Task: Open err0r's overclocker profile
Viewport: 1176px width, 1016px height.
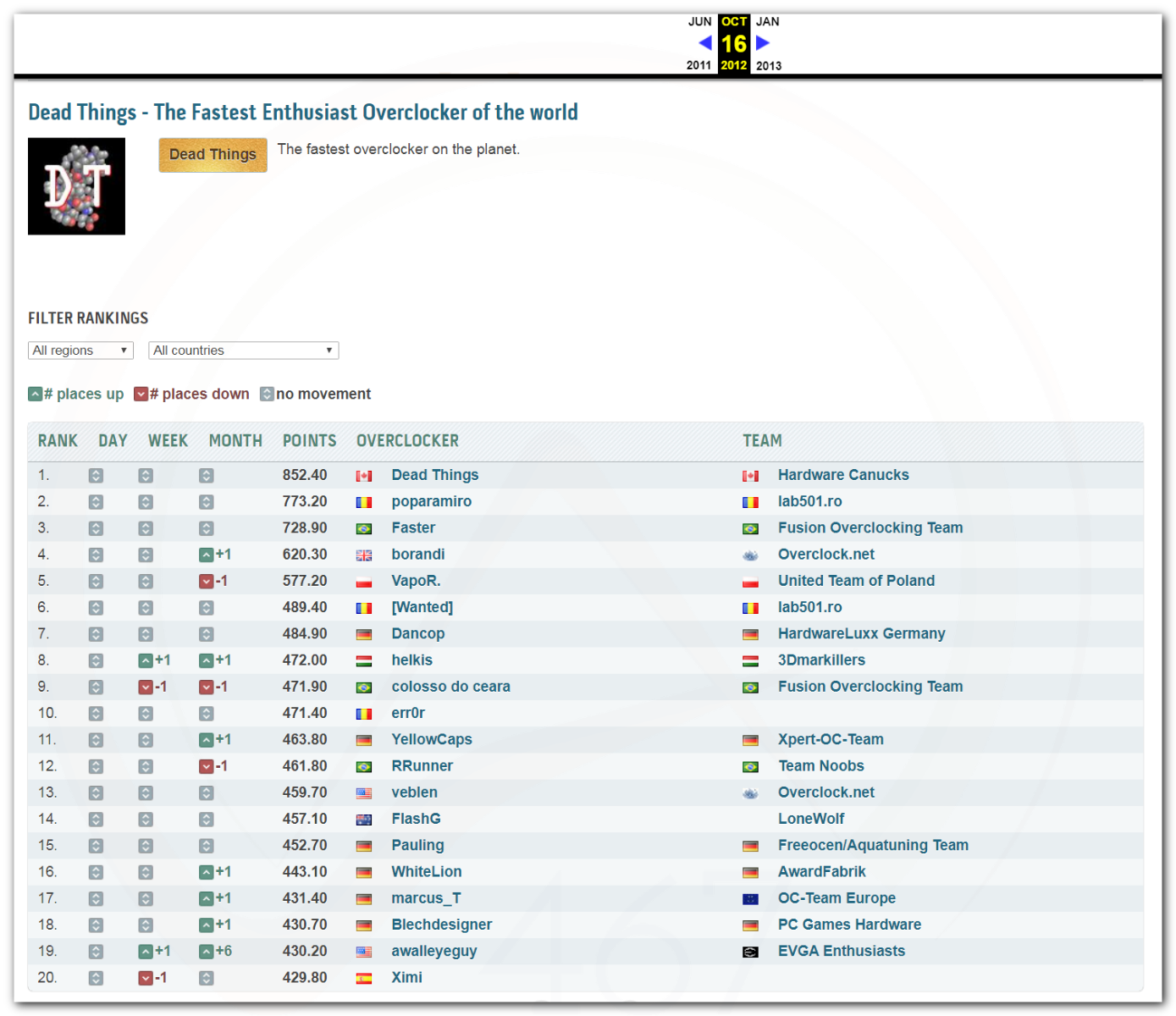Action: pos(408,713)
